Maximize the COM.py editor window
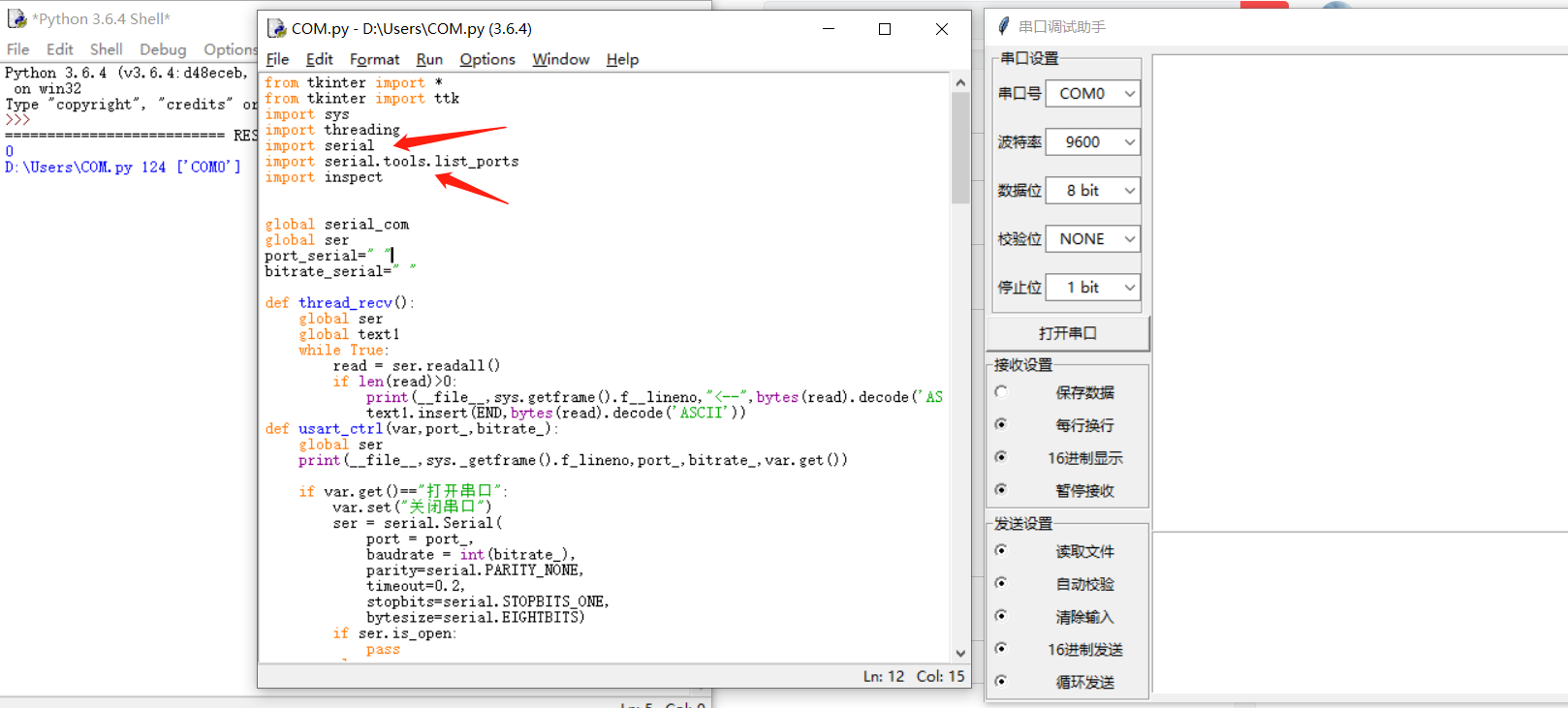 click(x=885, y=29)
